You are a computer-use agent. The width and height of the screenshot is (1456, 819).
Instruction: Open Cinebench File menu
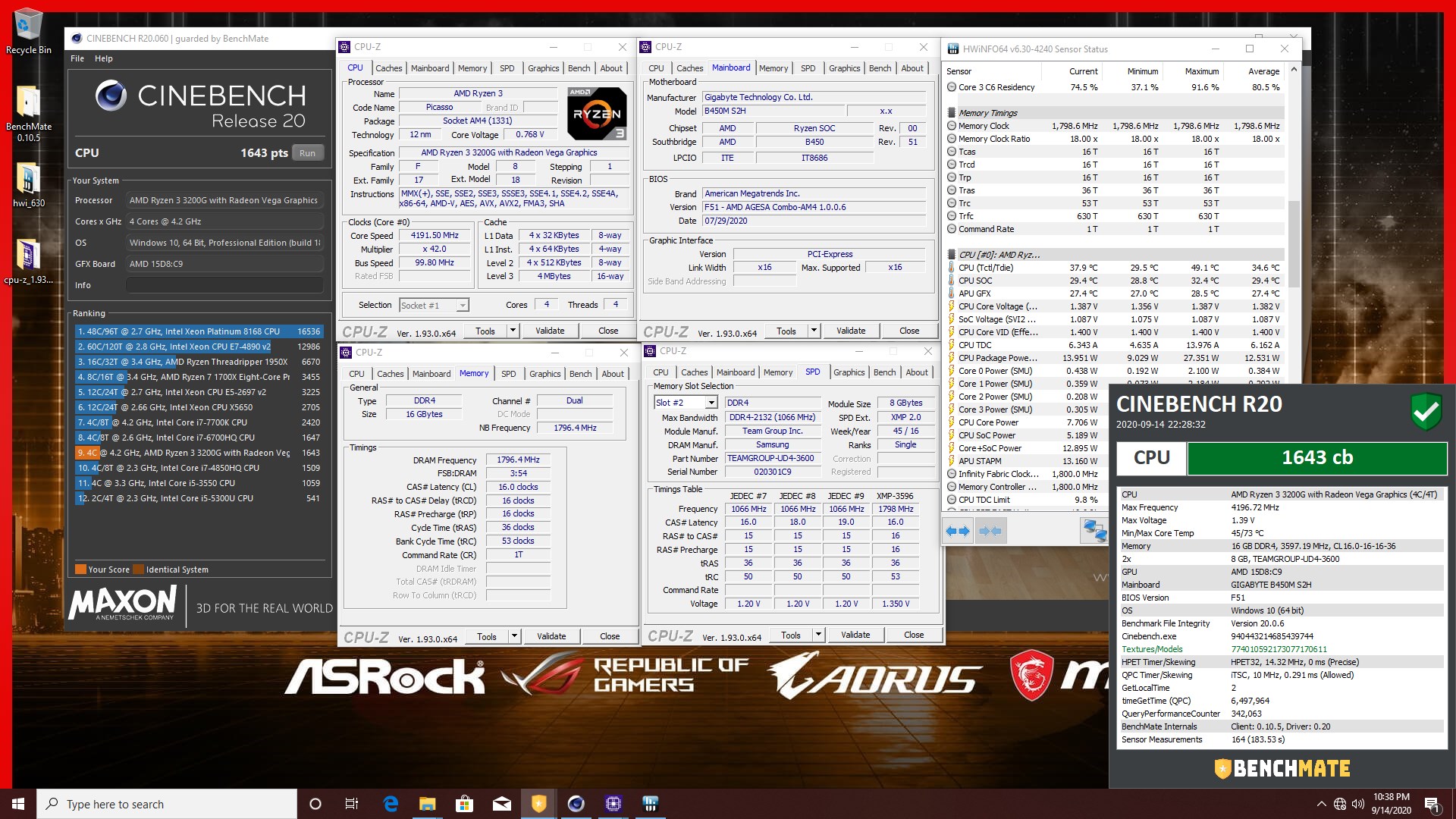77,58
